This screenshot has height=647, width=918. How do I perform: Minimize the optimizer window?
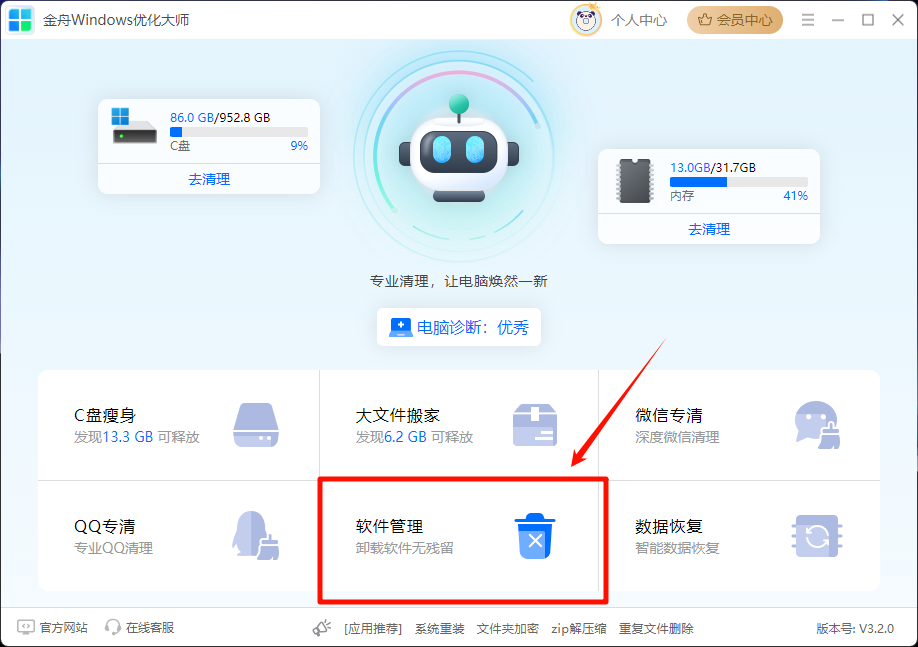pyautogui.click(x=838, y=20)
